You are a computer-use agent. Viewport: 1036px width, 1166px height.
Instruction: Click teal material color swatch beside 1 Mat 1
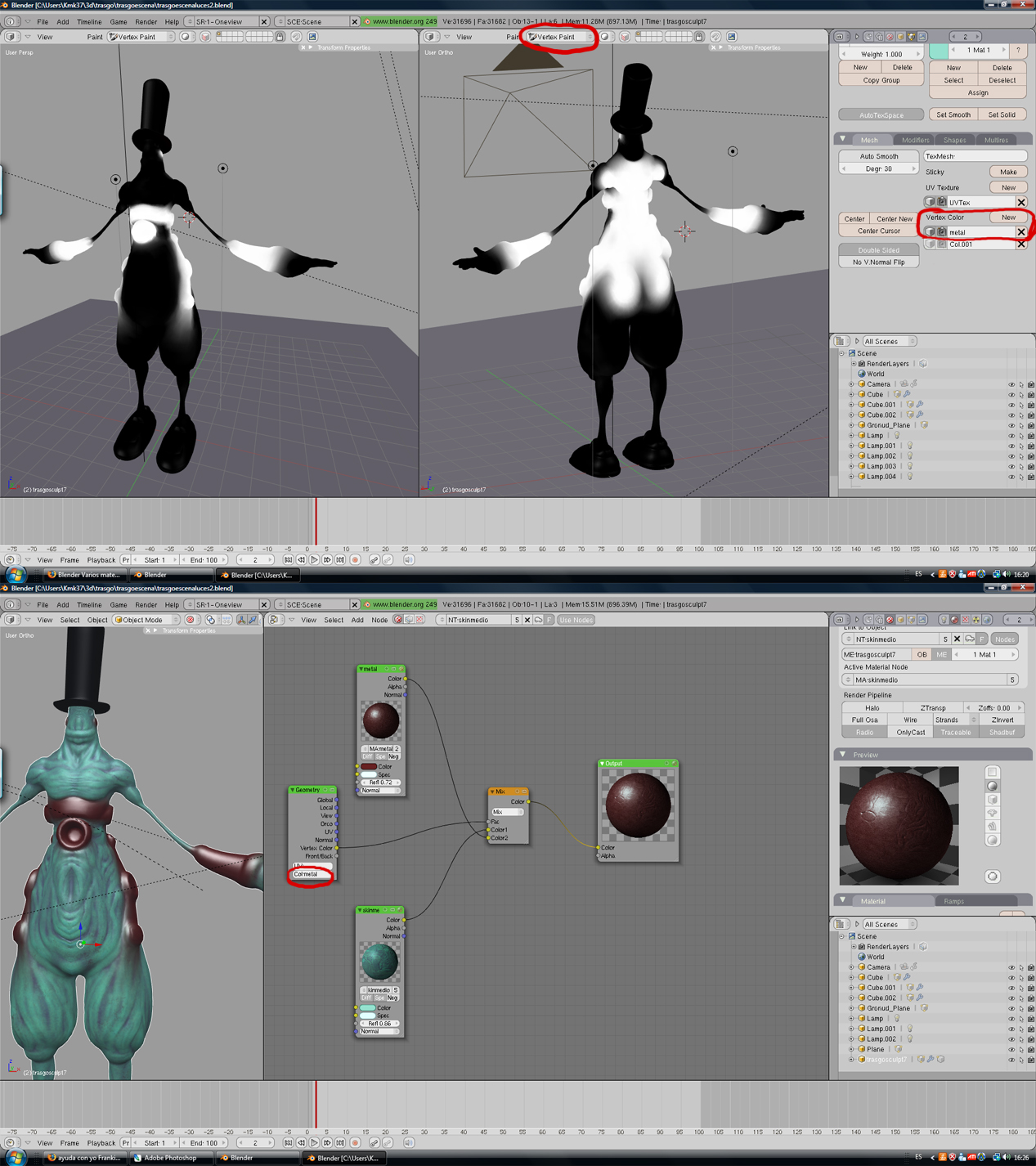pyautogui.click(x=938, y=51)
